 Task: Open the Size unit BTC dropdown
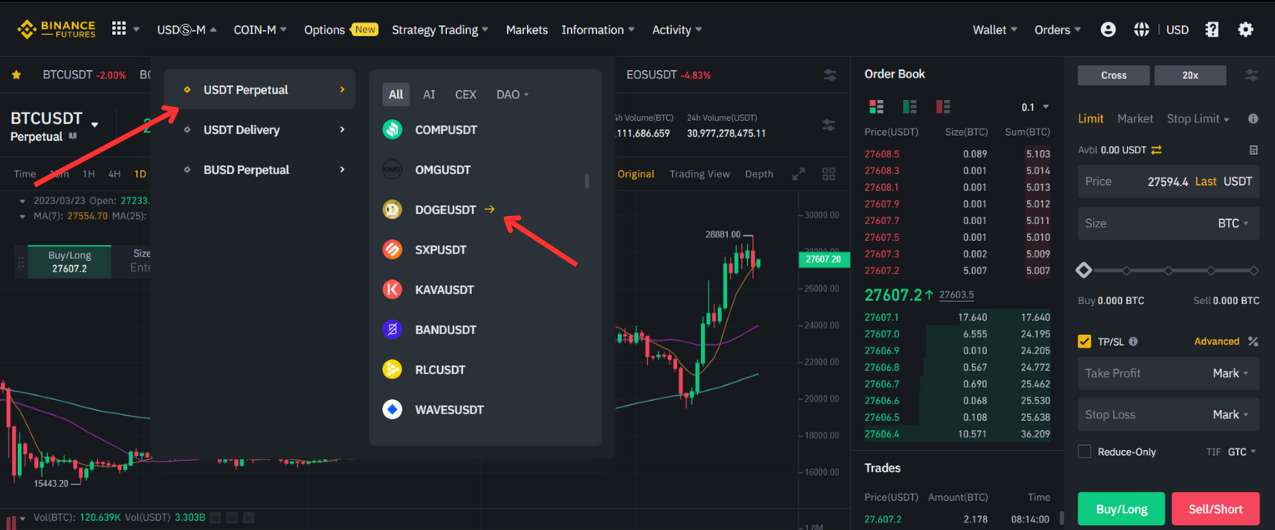[1233, 223]
